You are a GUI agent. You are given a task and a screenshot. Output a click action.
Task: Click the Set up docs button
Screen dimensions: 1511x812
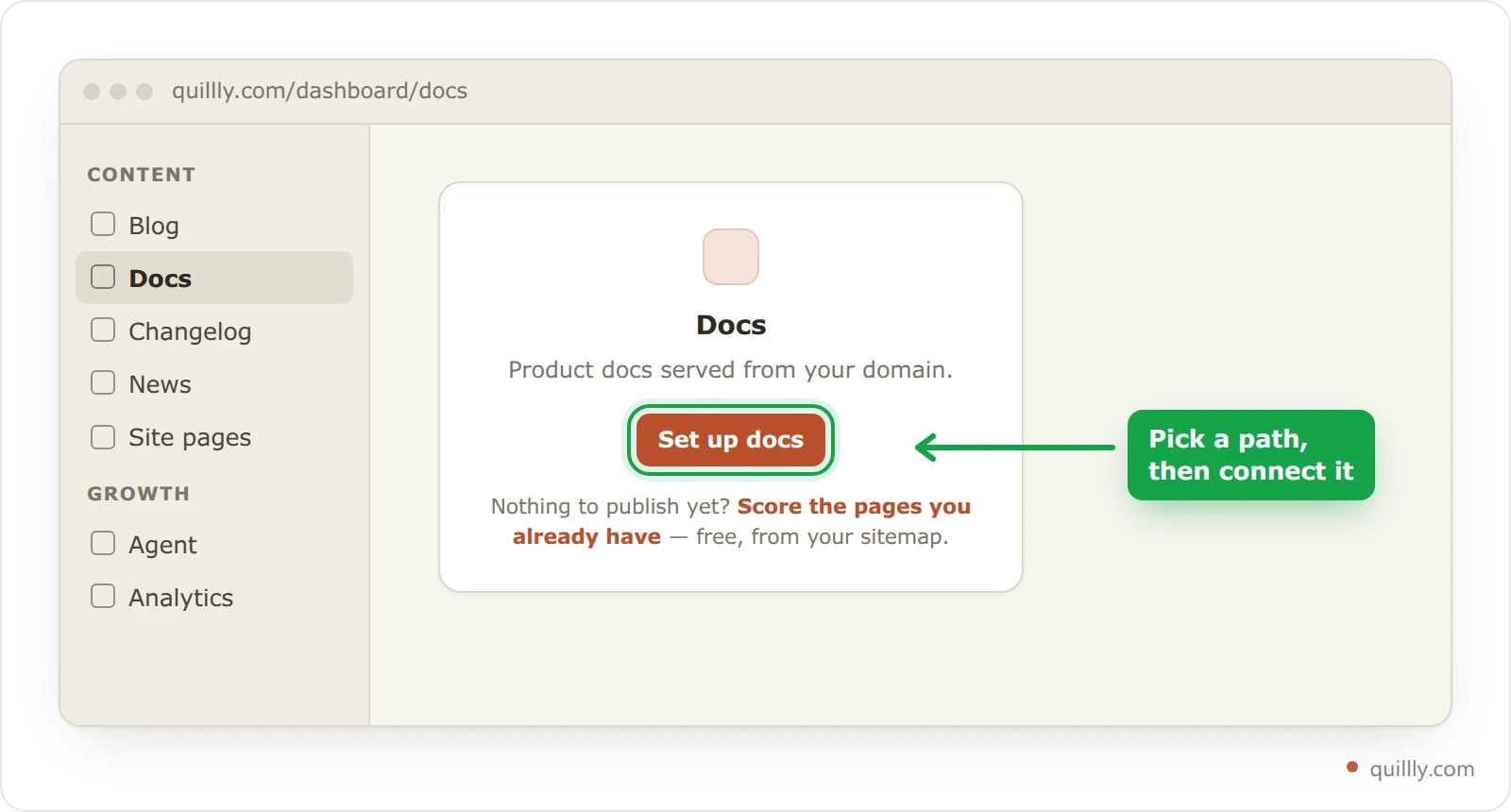click(731, 440)
